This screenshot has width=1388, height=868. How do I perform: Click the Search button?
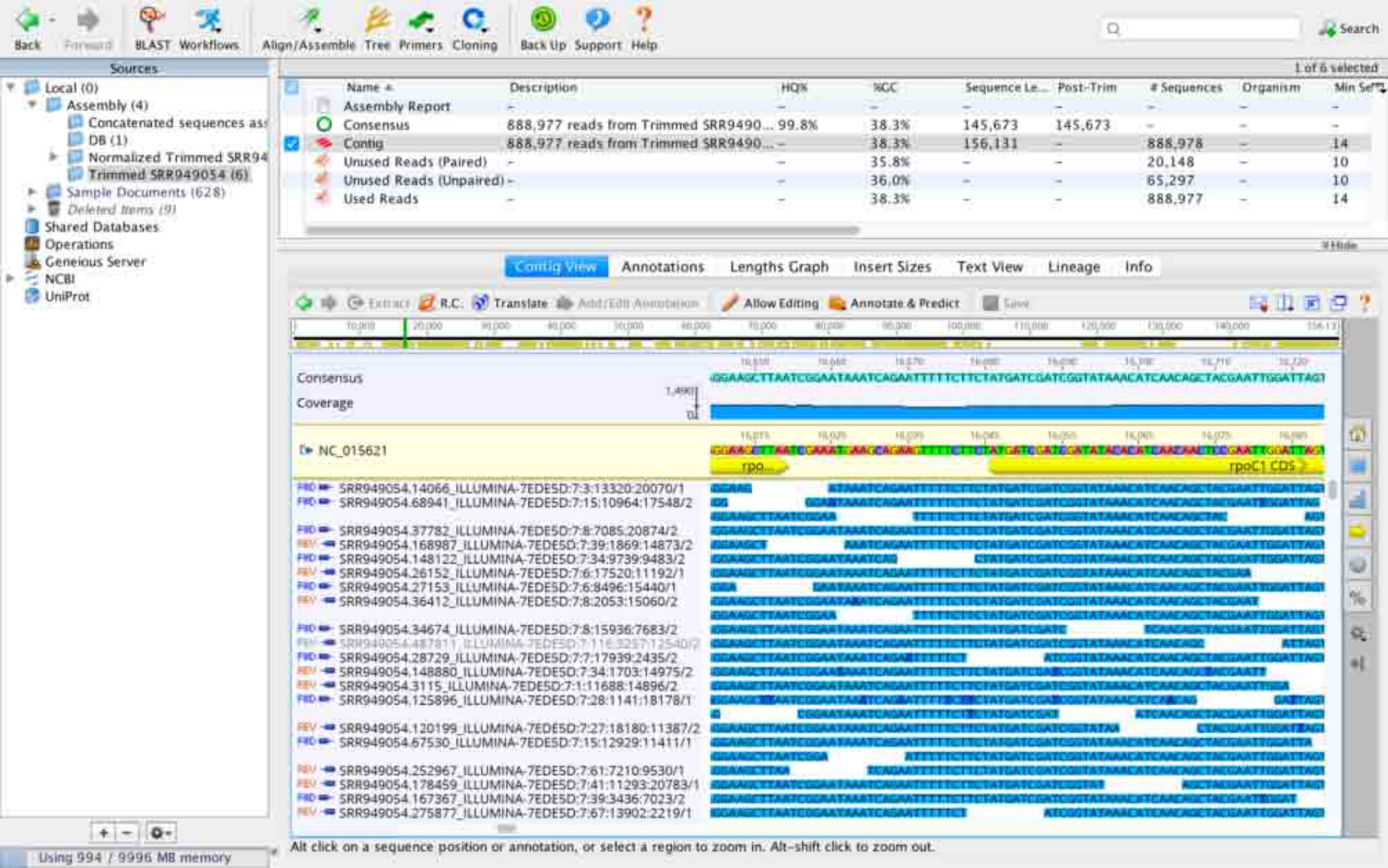point(1348,29)
